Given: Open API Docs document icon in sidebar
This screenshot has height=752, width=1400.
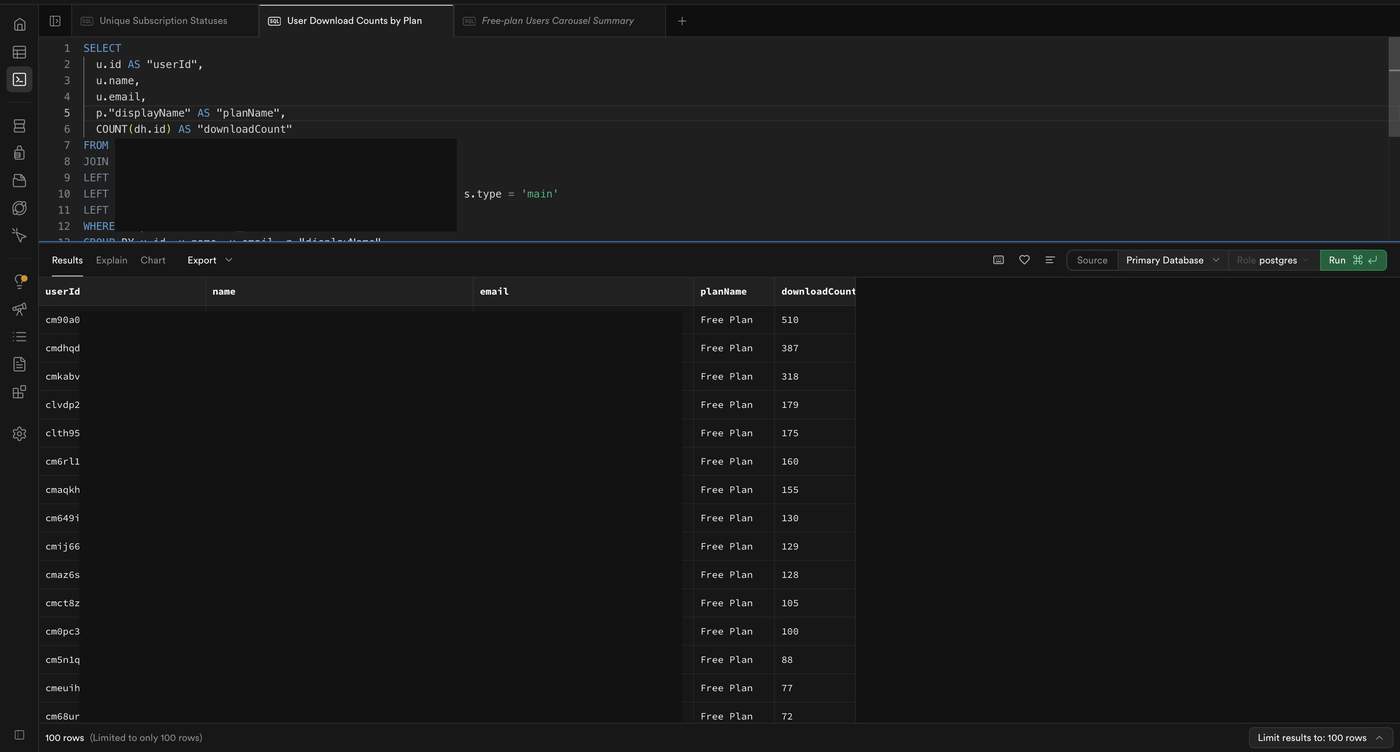Looking at the screenshot, I should tap(19, 364).
